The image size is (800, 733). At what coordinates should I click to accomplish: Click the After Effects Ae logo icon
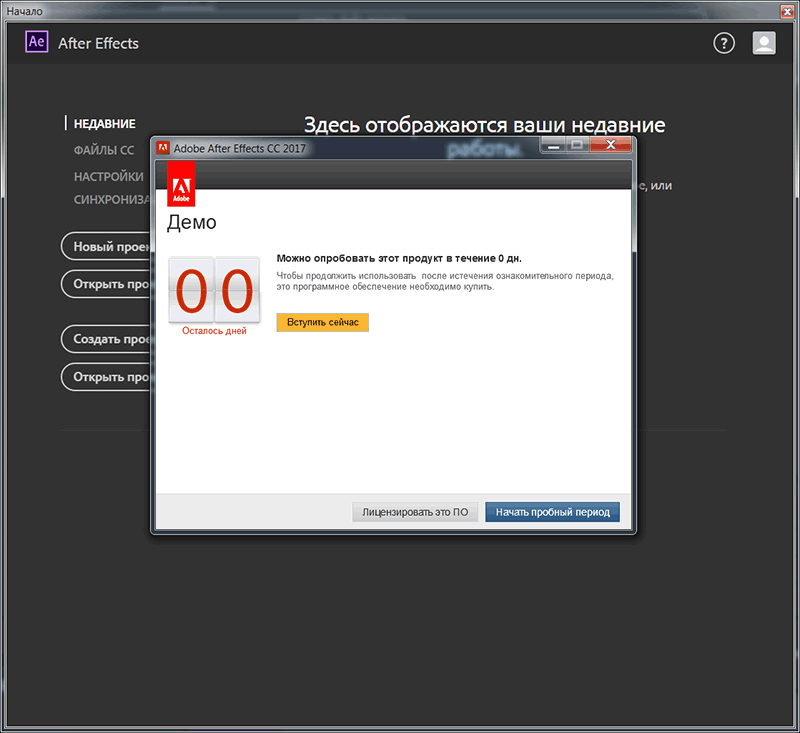point(37,42)
